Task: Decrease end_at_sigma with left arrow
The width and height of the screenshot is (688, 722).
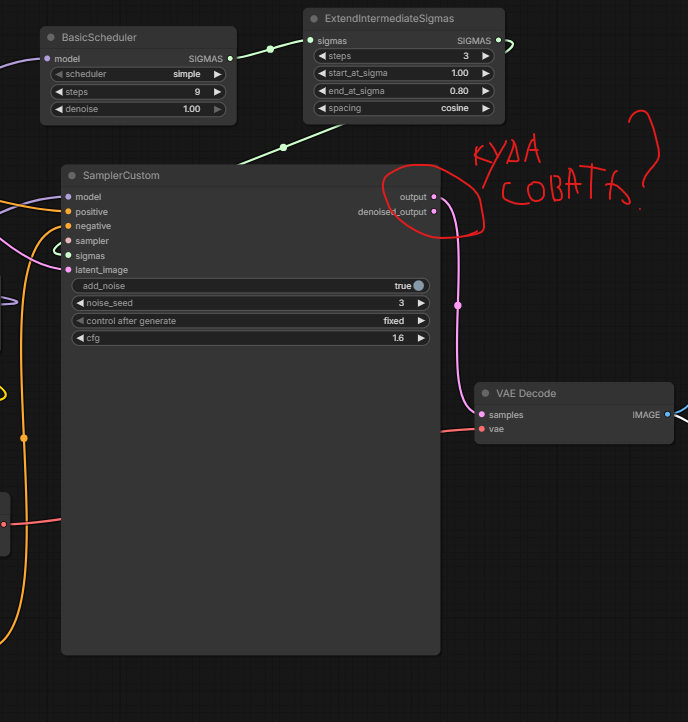Action: click(x=322, y=91)
